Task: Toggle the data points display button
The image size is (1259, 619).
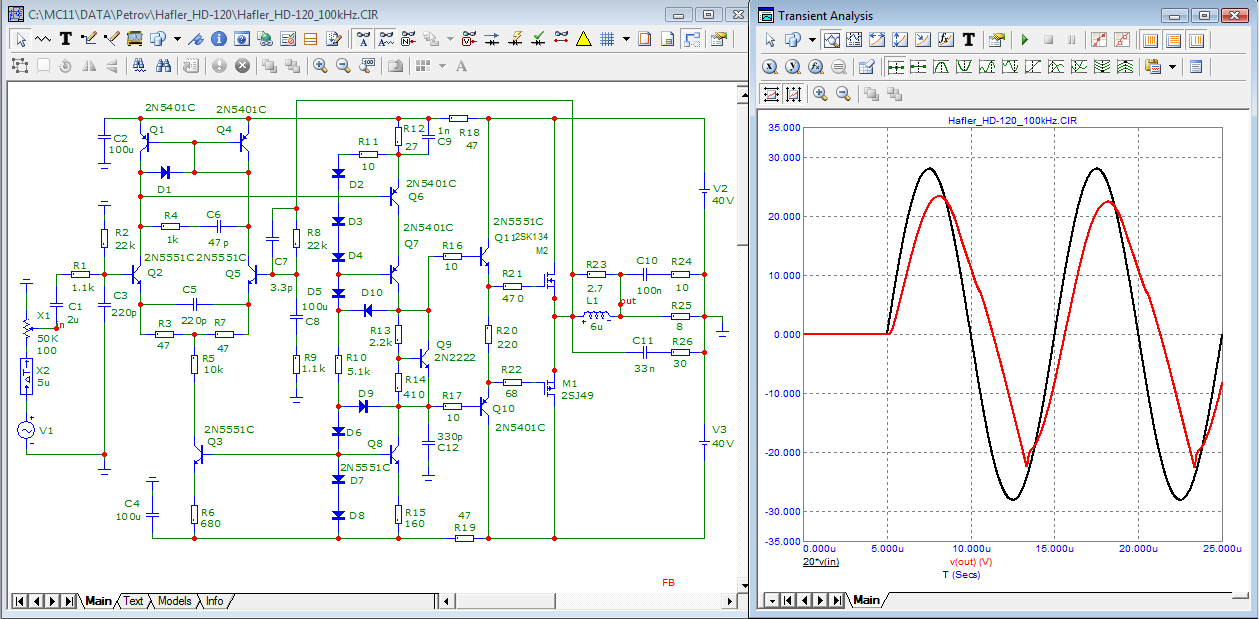Action: click(x=1099, y=40)
